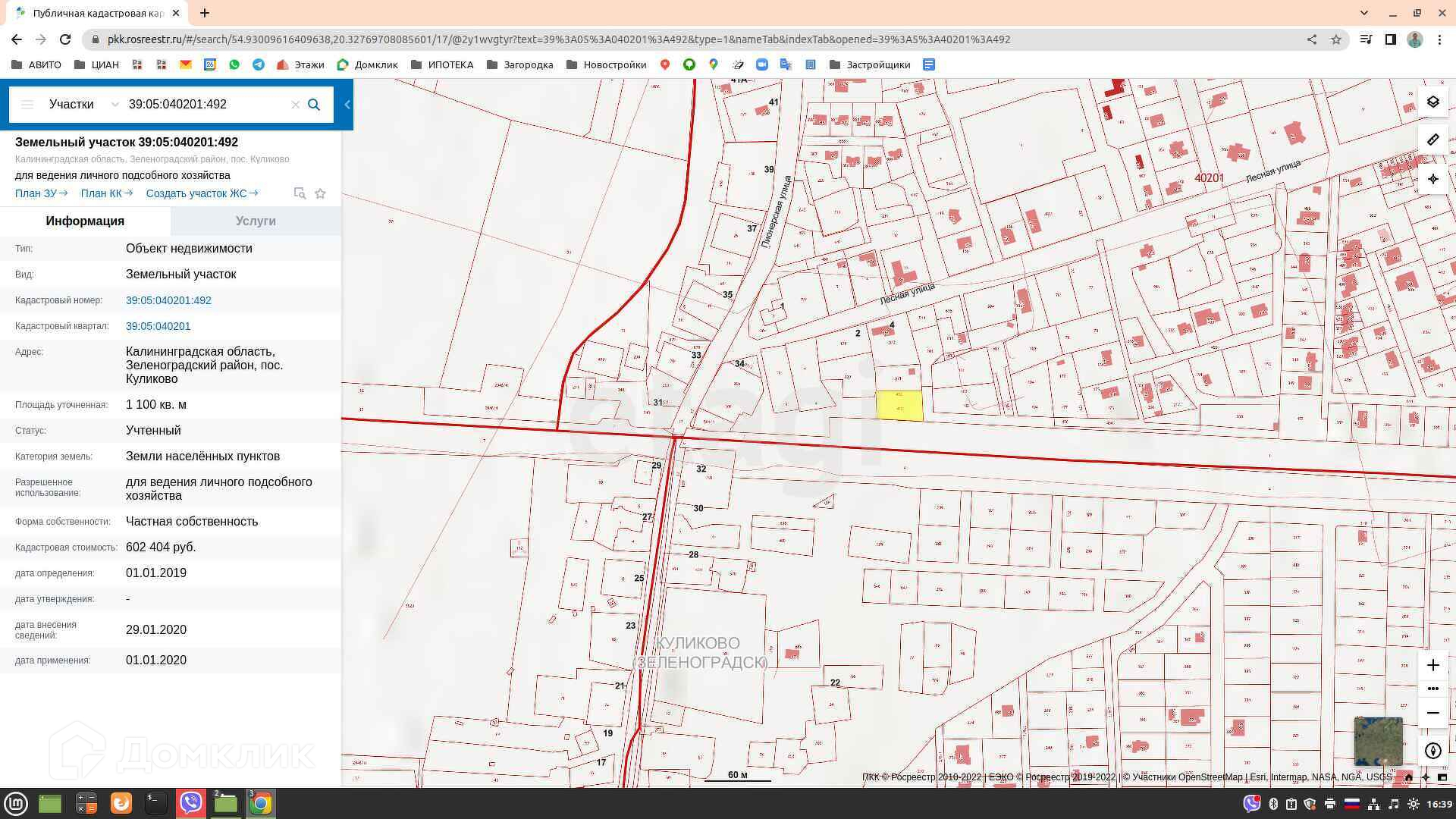Zoom out with the minus button
The width and height of the screenshot is (1456, 819).
pos(1432,713)
